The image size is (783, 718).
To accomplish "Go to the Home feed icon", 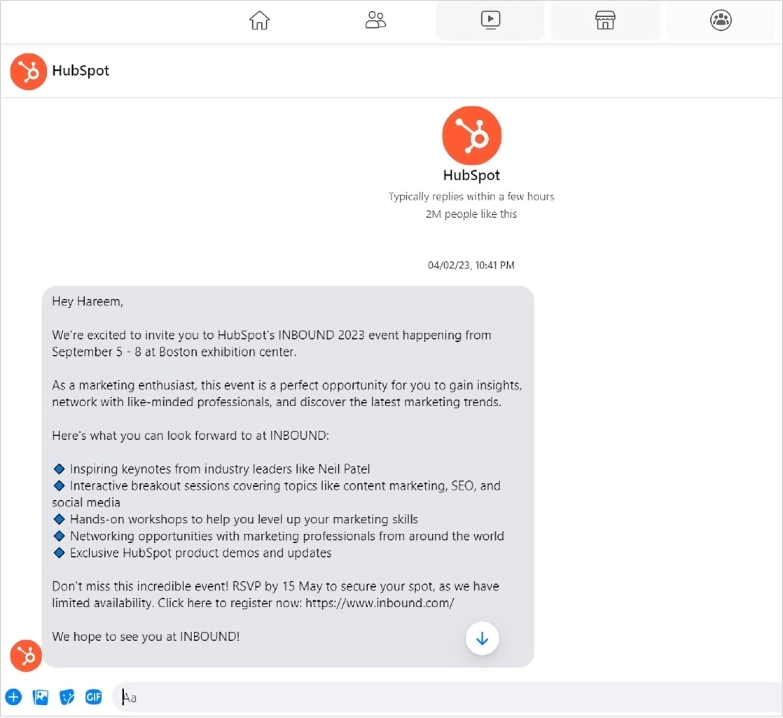I will pos(259,20).
